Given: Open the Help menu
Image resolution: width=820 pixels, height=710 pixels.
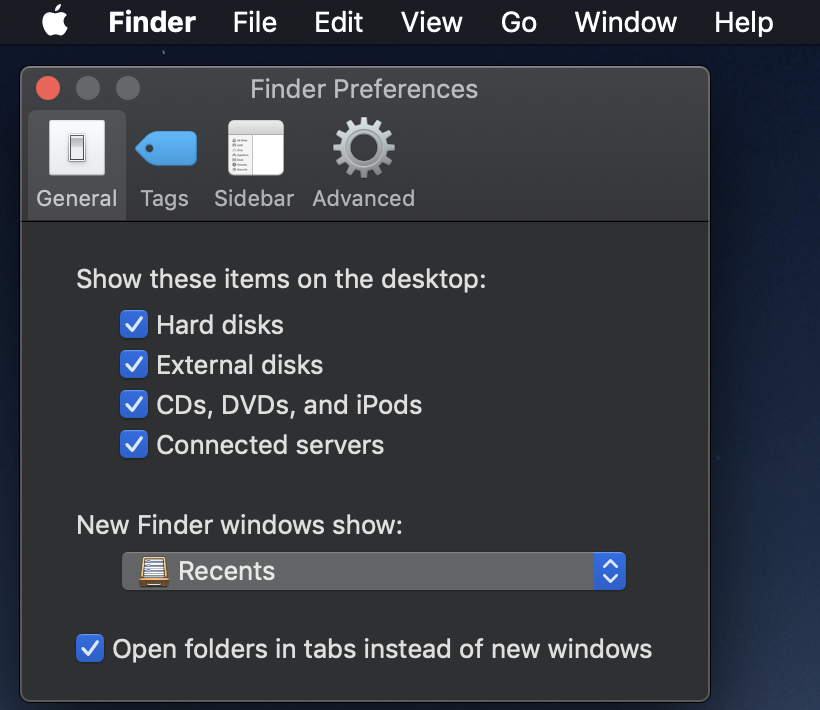Looking at the screenshot, I should tap(744, 22).
